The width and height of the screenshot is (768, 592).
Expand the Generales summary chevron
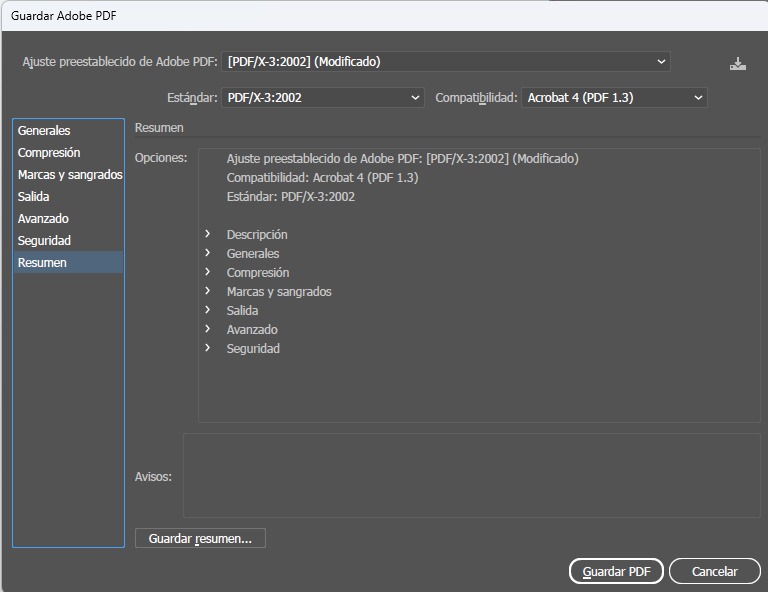[208, 253]
